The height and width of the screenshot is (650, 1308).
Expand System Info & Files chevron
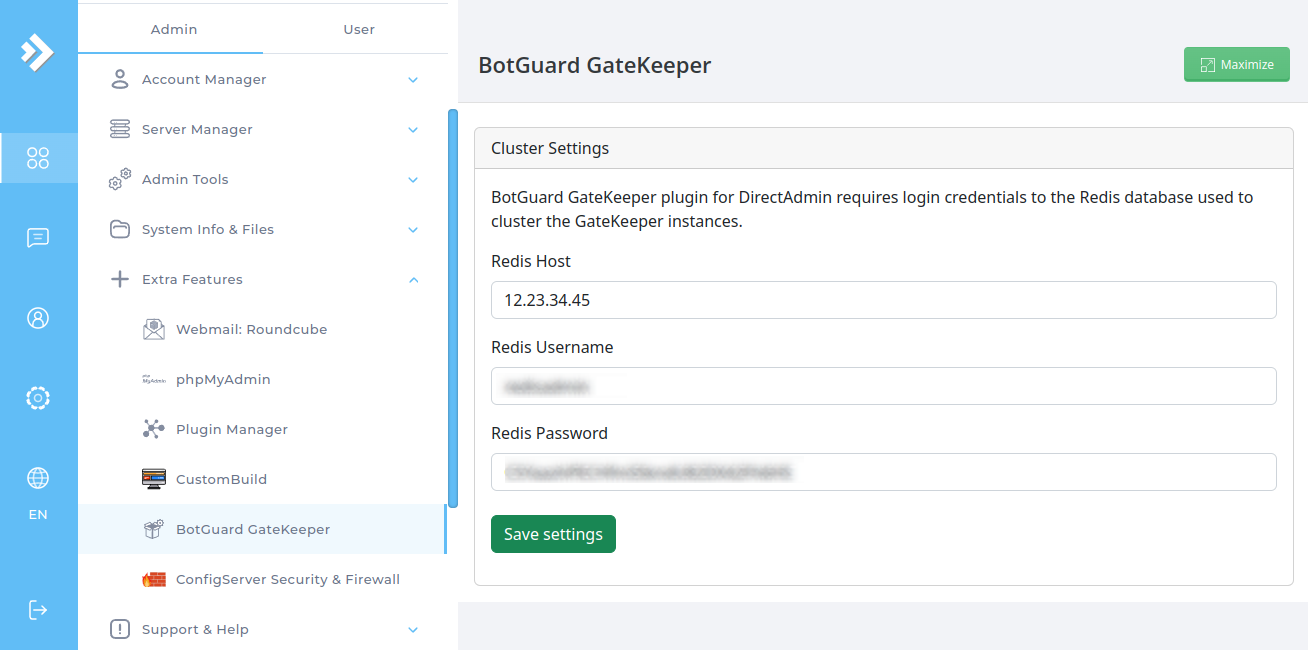413,229
